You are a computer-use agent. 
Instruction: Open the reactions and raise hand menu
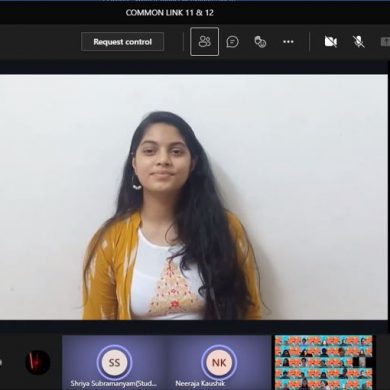pos(260,42)
